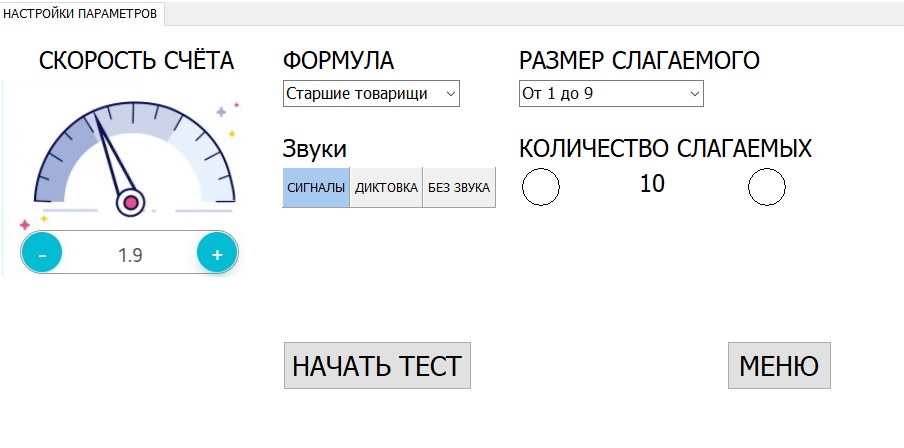Click the right circle beside the number 10
904x448 pixels.
(767, 187)
